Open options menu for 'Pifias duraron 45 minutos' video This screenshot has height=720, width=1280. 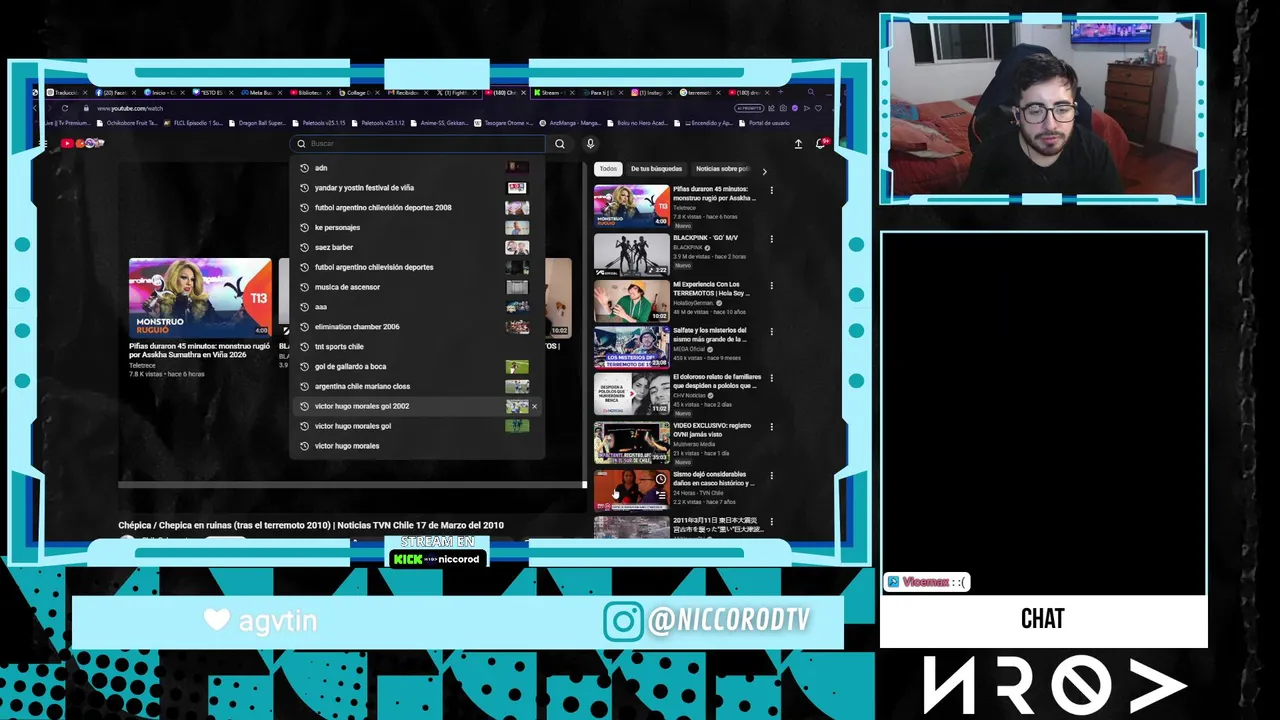click(771, 190)
